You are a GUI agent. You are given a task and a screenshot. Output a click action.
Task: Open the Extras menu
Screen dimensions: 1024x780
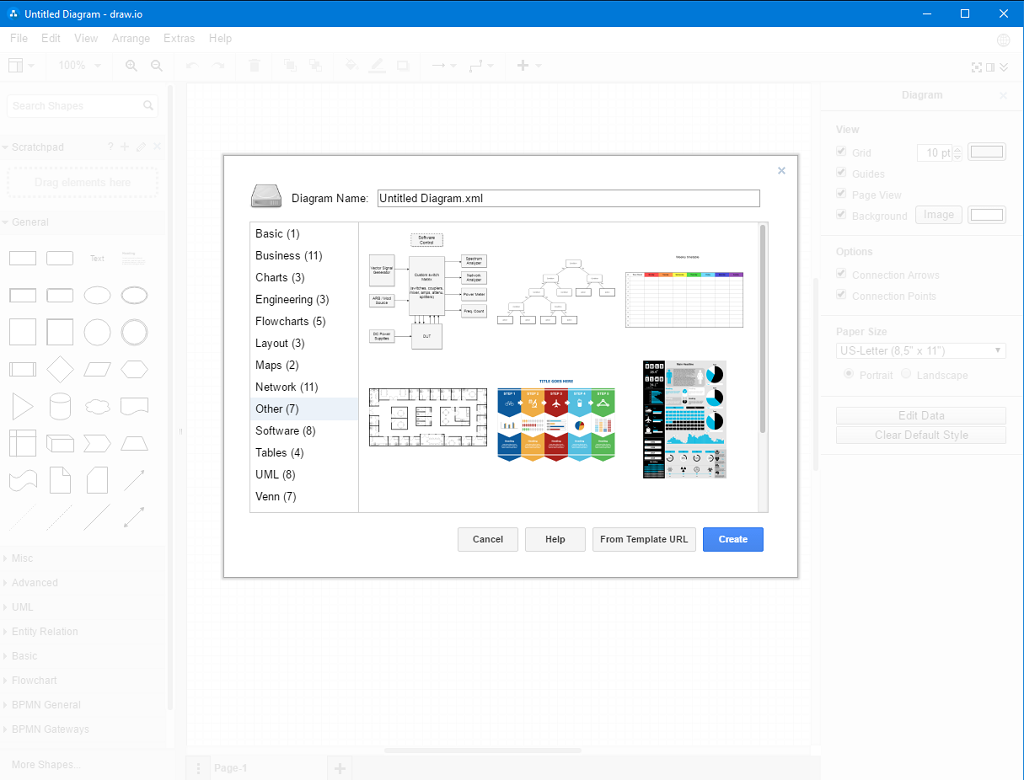[x=179, y=39]
